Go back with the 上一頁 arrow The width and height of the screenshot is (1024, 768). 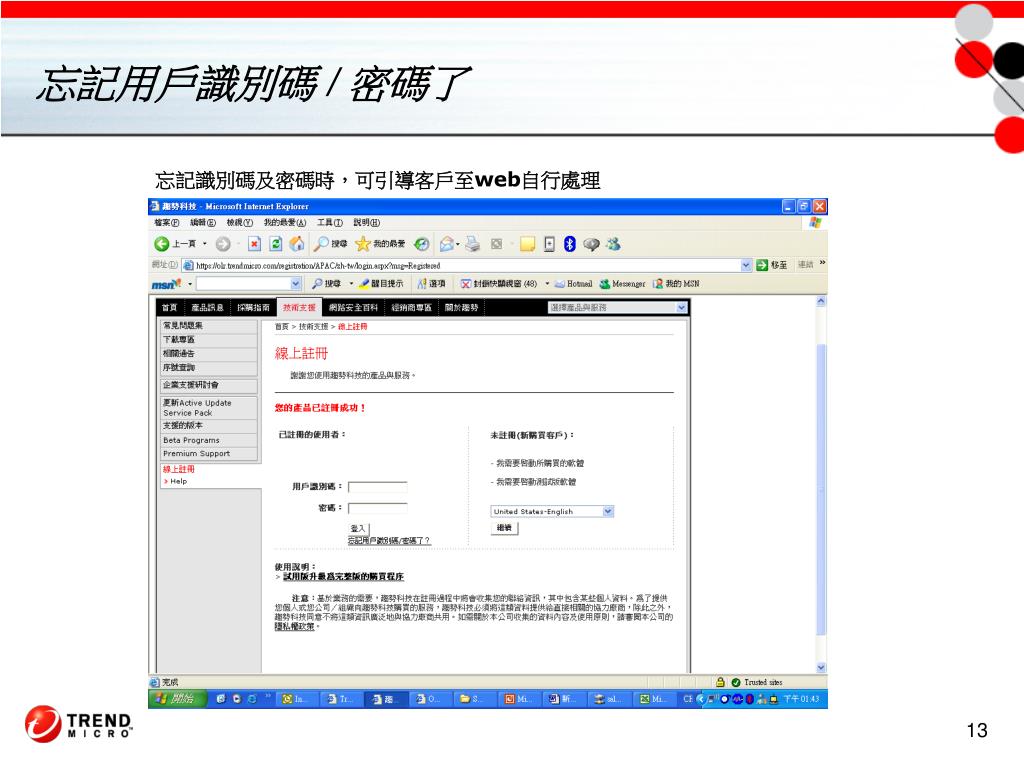(175, 244)
